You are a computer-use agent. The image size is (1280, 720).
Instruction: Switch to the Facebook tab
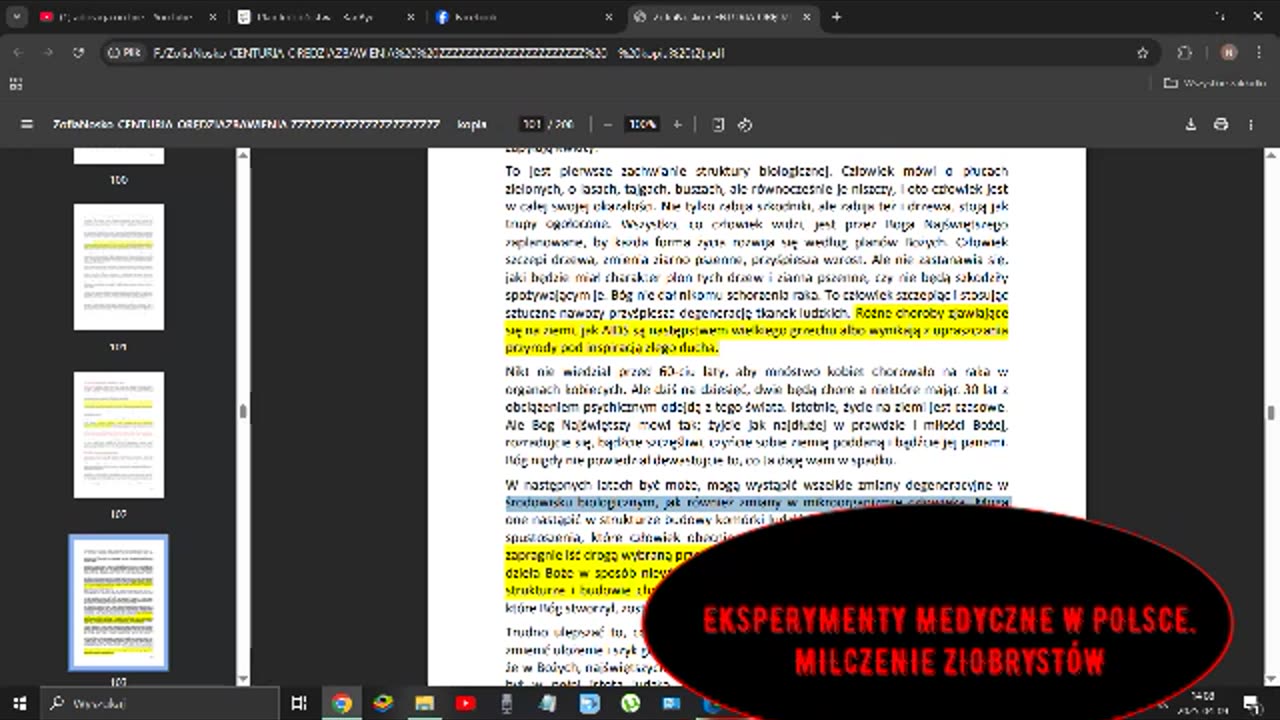click(521, 17)
